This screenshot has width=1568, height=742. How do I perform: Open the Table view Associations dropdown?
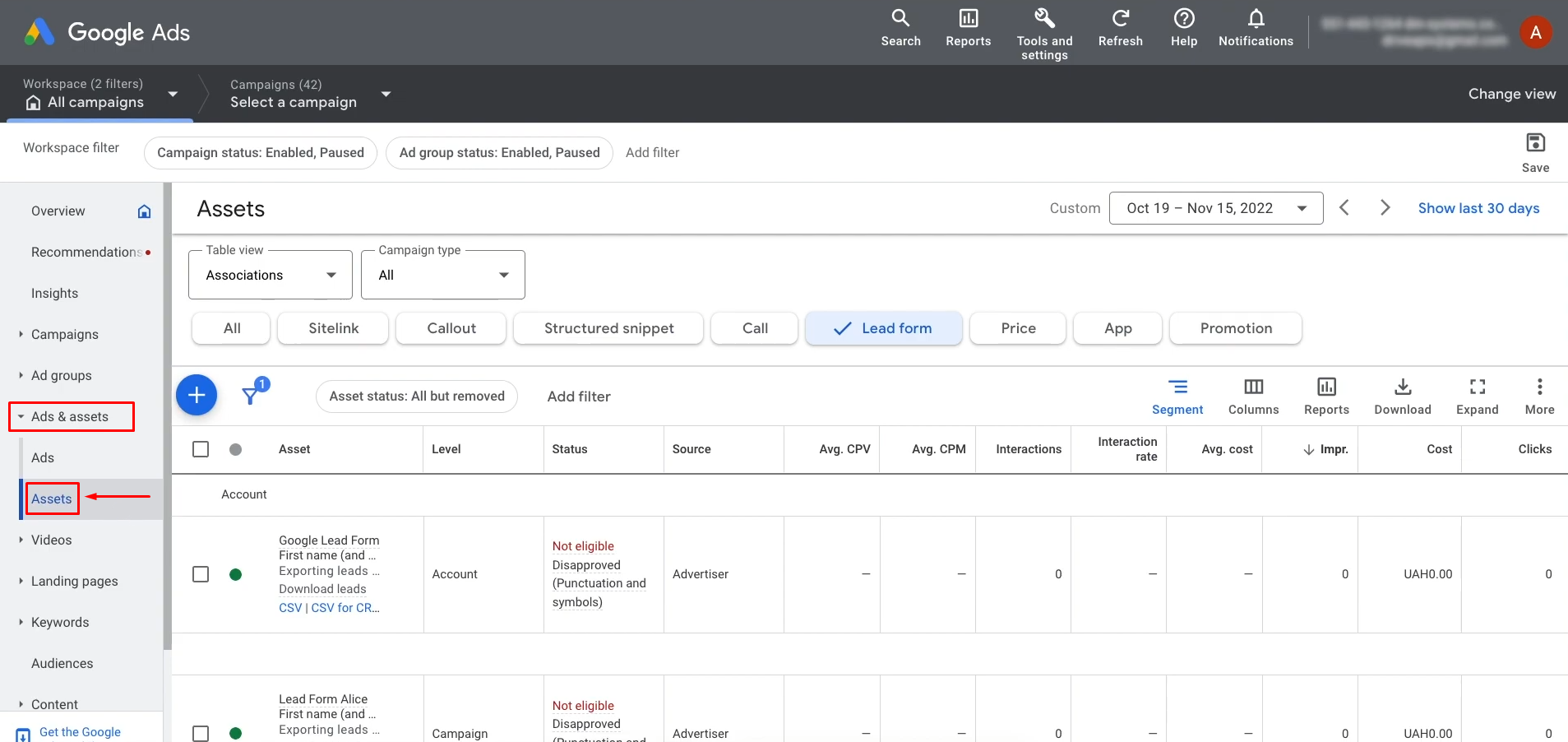[x=271, y=275]
